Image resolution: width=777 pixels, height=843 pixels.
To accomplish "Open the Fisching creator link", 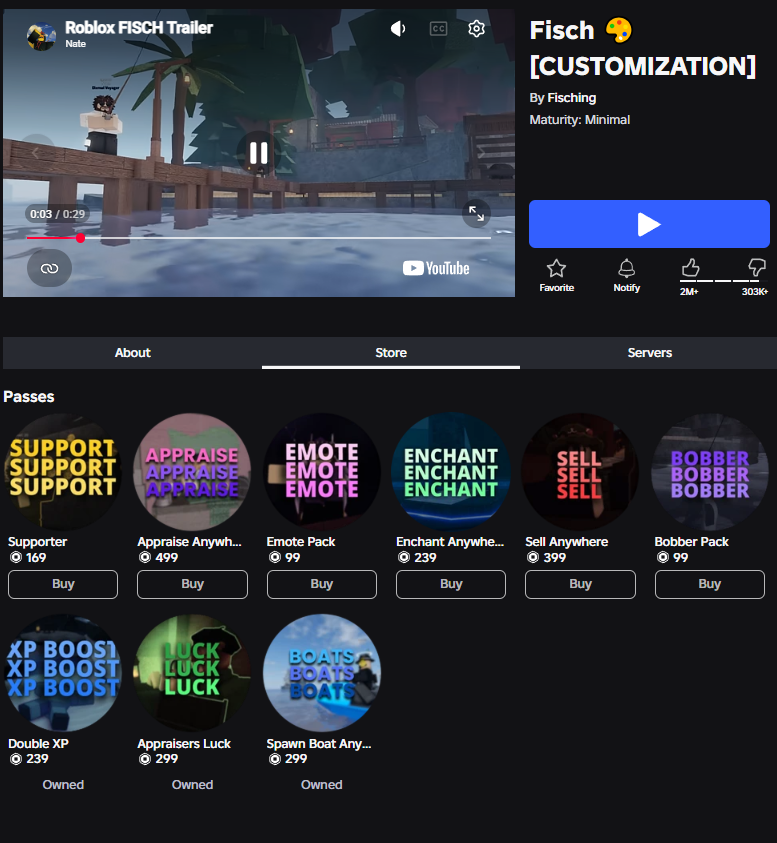I will [x=571, y=98].
